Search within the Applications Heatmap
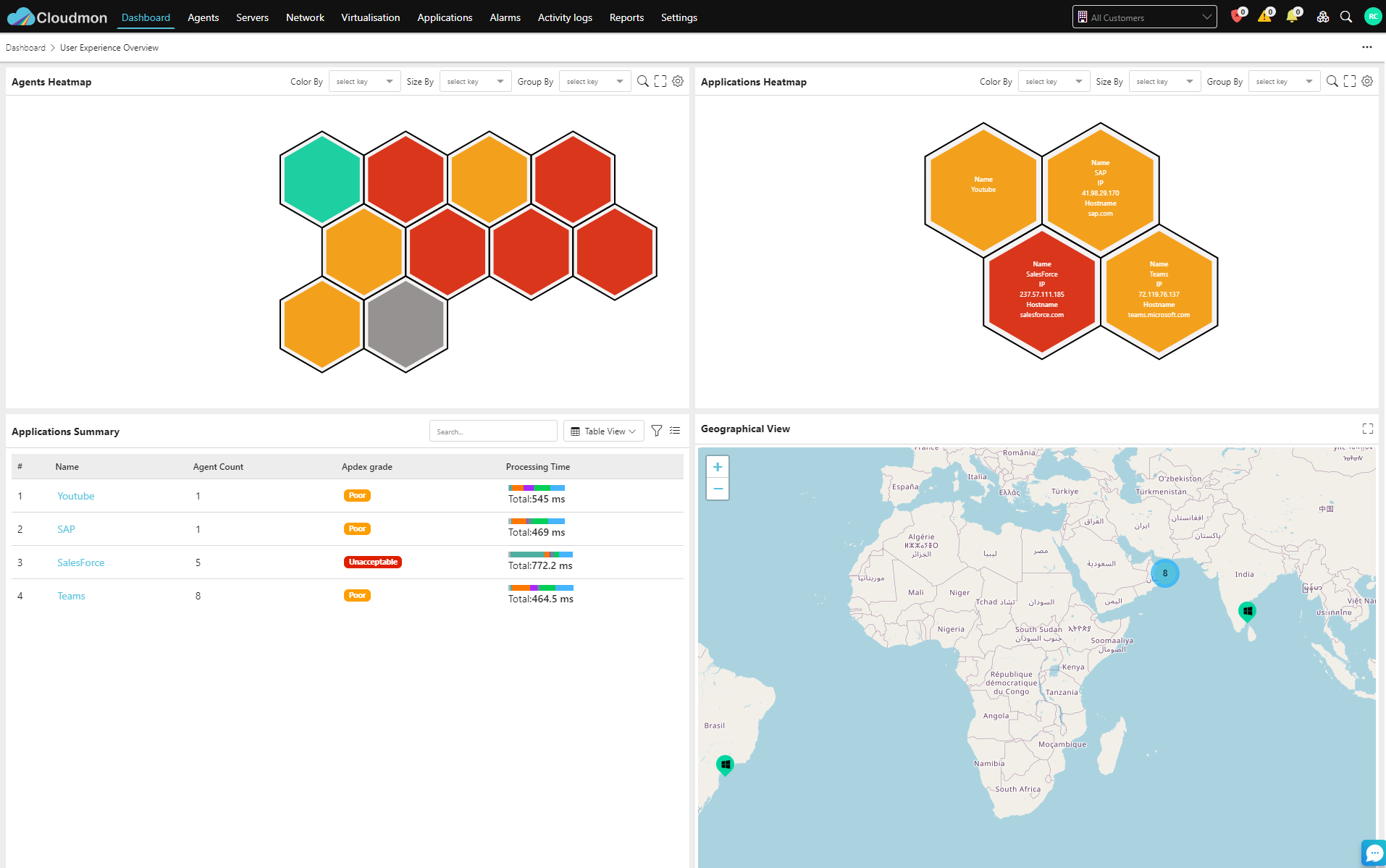The height and width of the screenshot is (868, 1386). pos(1332,81)
